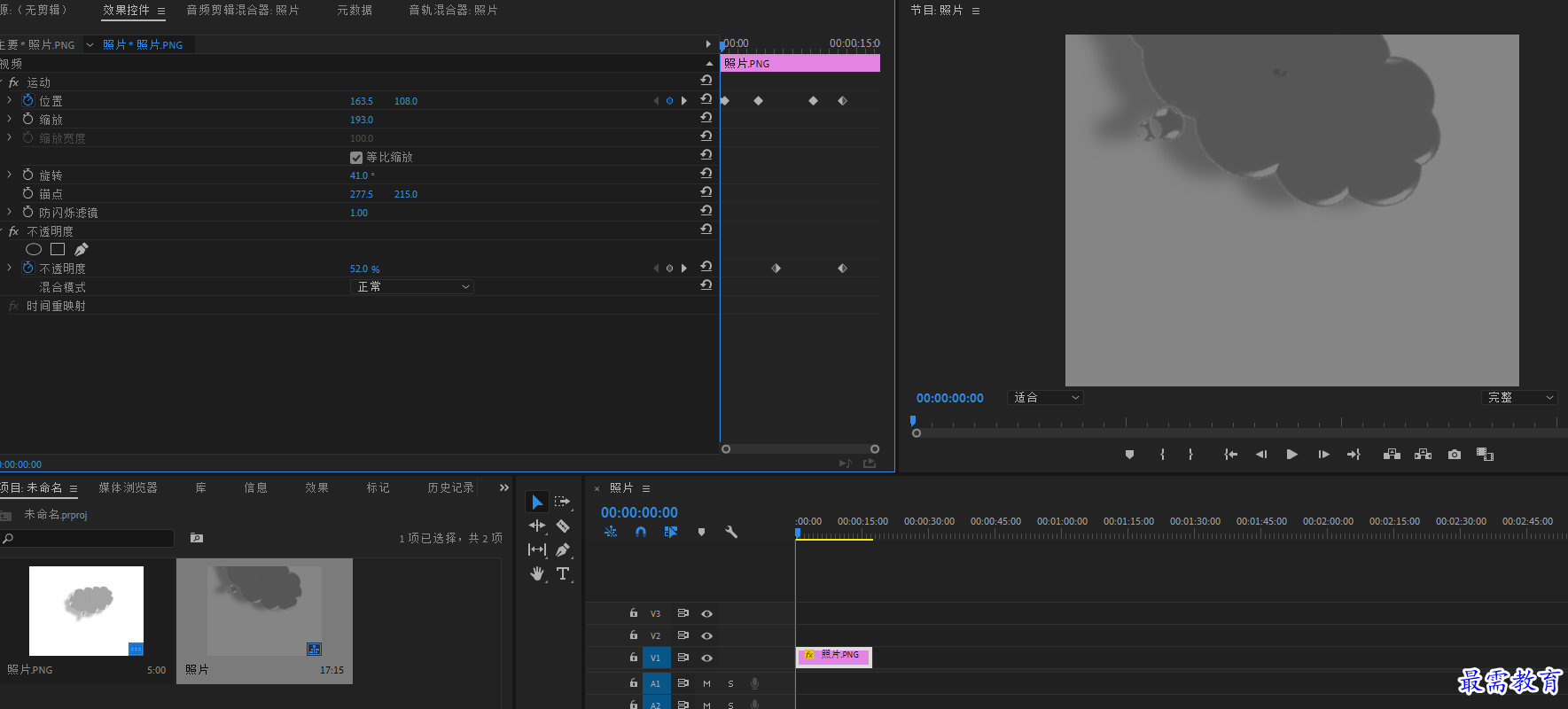Switch to the 音频剪辑混合器 tab
The width and height of the screenshot is (1568, 709).
(242, 11)
